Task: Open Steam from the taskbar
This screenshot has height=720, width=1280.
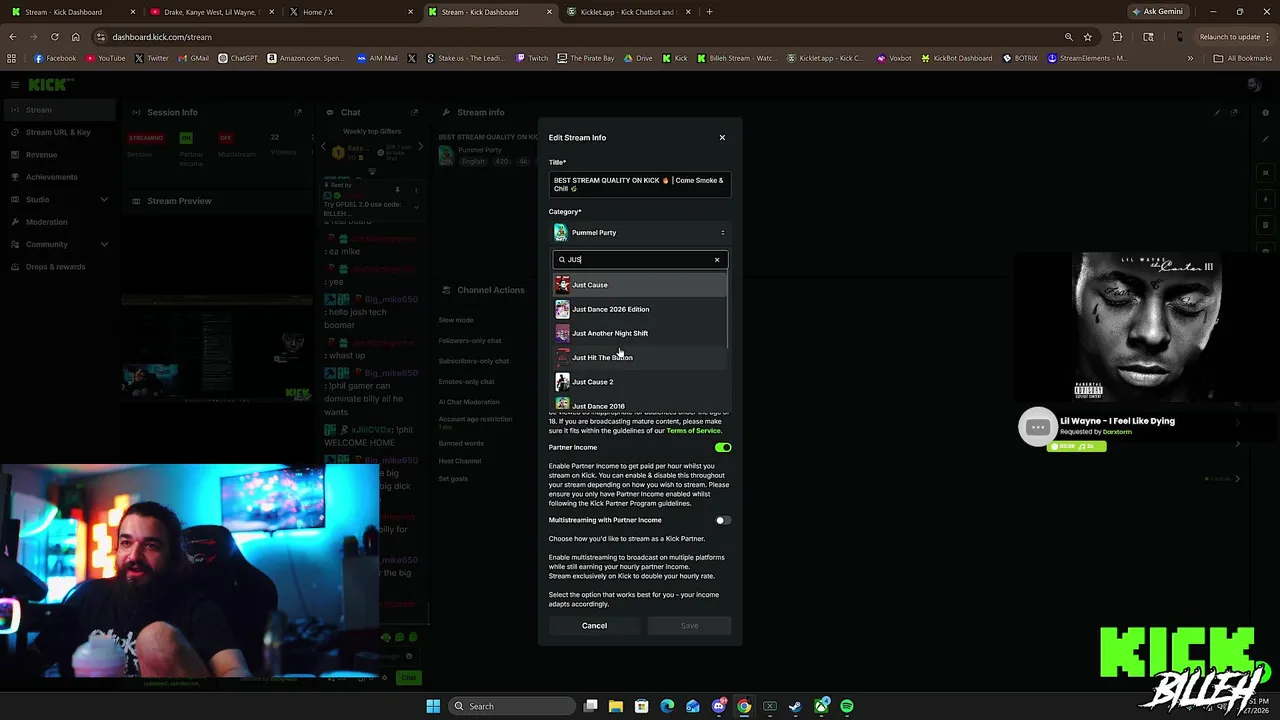Action: (x=795, y=706)
